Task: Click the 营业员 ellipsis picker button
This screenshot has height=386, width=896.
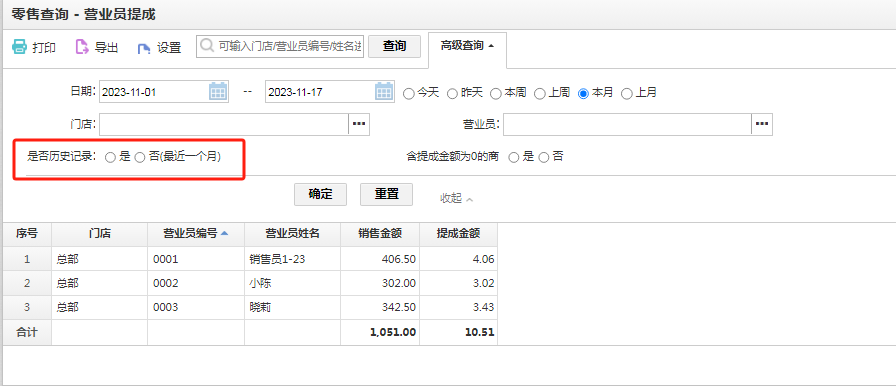Action: pyautogui.click(x=762, y=124)
